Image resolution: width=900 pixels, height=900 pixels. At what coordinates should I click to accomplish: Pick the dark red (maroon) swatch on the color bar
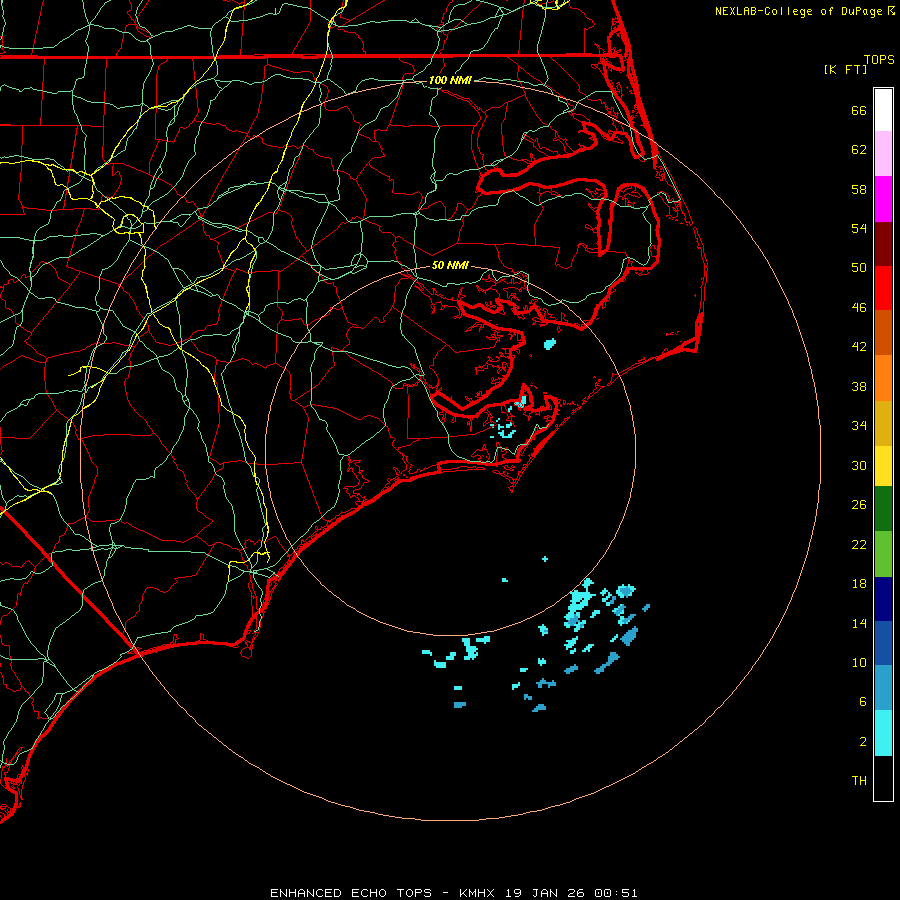pos(883,244)
